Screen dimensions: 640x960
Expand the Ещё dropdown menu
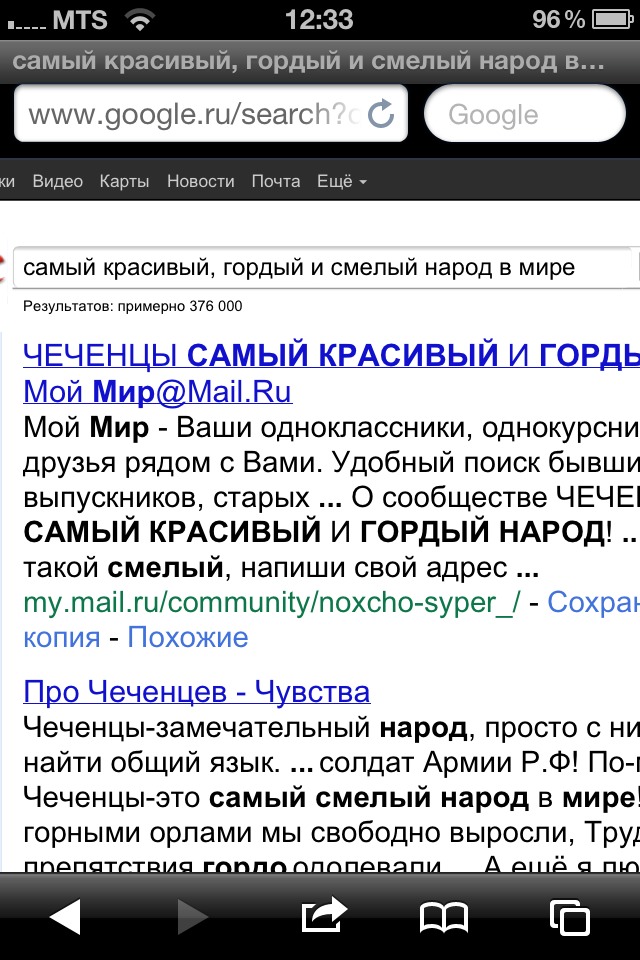click(x=342, y=181)
